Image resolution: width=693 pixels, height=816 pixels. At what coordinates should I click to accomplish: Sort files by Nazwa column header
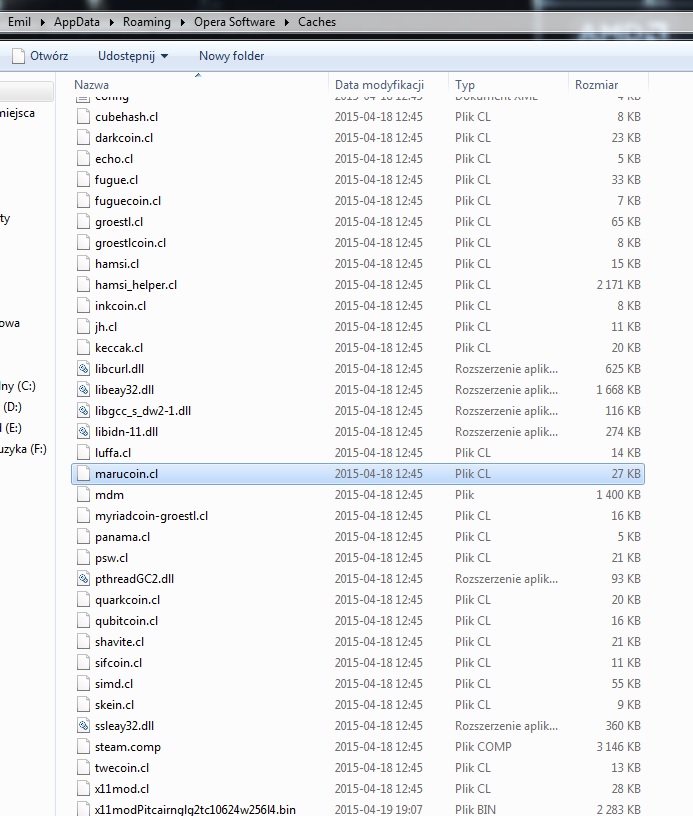click(92, 85)
